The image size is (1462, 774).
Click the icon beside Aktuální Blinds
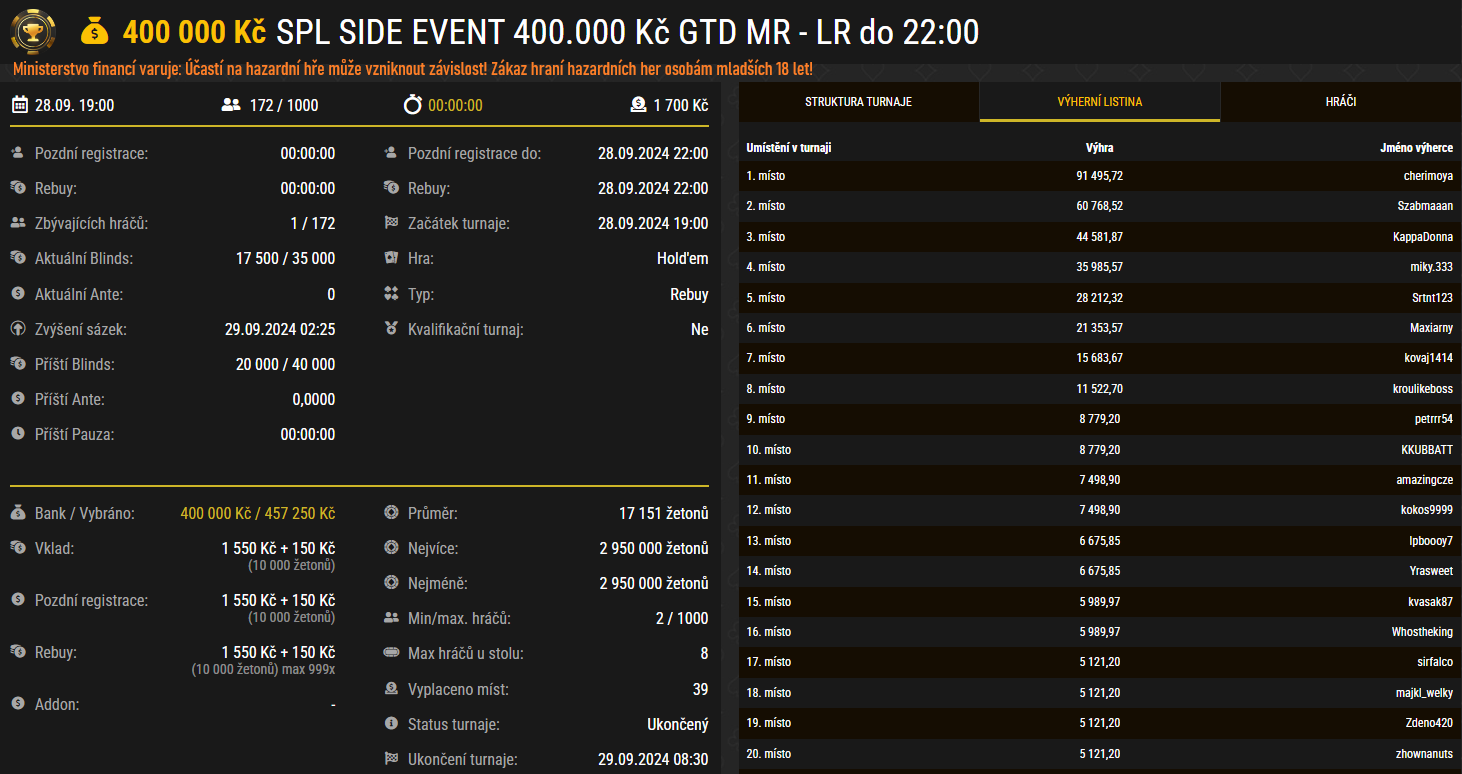(18, 258)
